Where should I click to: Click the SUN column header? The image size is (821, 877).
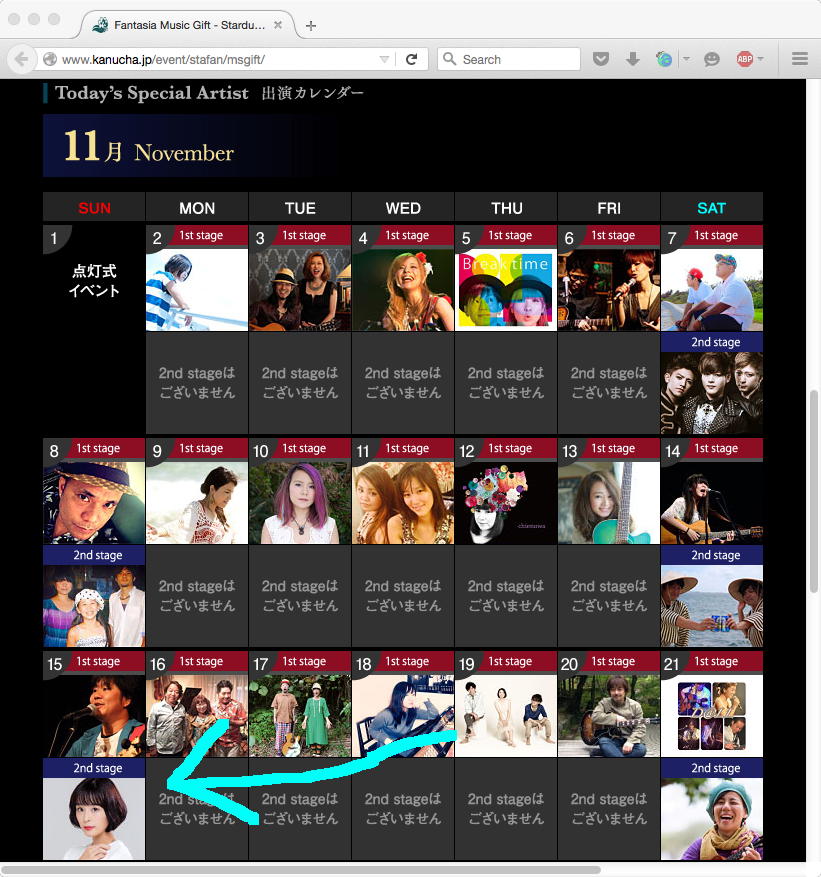(94, 208)
